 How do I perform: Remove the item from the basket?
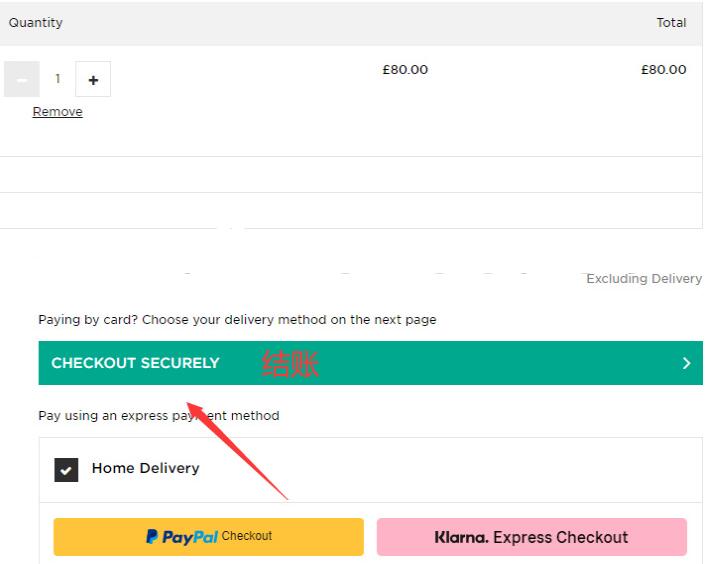click(x=58, y=112)
